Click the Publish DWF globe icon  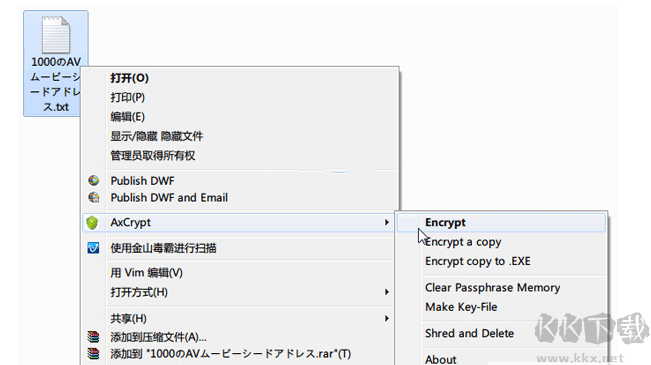pos(93,181)
